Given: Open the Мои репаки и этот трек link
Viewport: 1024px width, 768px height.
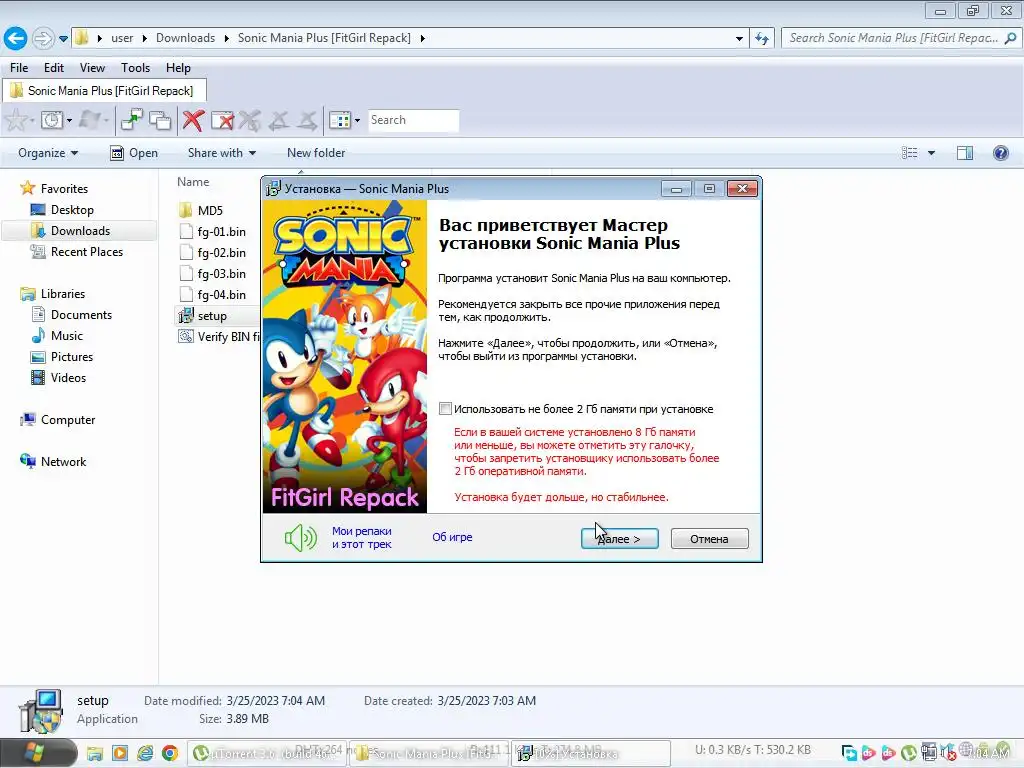Looking at the screenshot, I should pyautogui.click(x=362, y=537).
